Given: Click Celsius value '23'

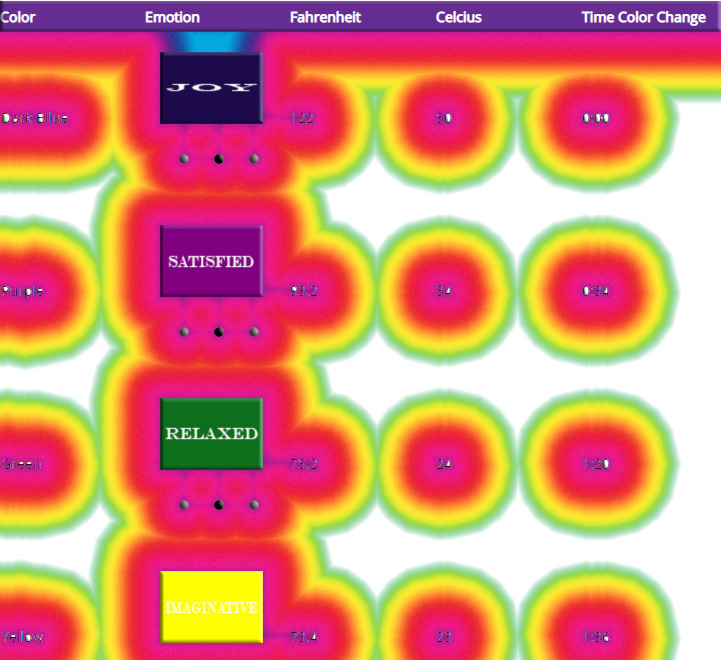Looking at the screenshot, I should click(x=444, y=637).
